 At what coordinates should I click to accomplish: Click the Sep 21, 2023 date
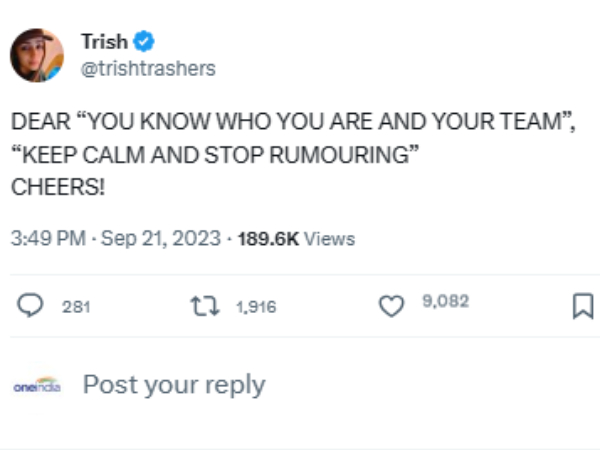162,239
